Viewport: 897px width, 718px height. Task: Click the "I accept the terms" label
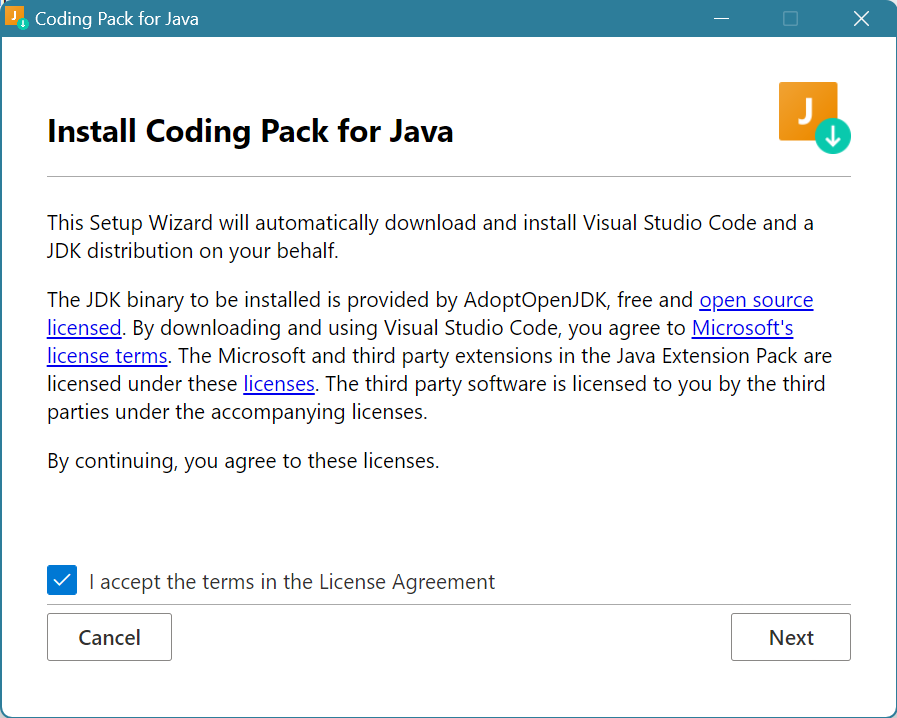click(292, 581)
